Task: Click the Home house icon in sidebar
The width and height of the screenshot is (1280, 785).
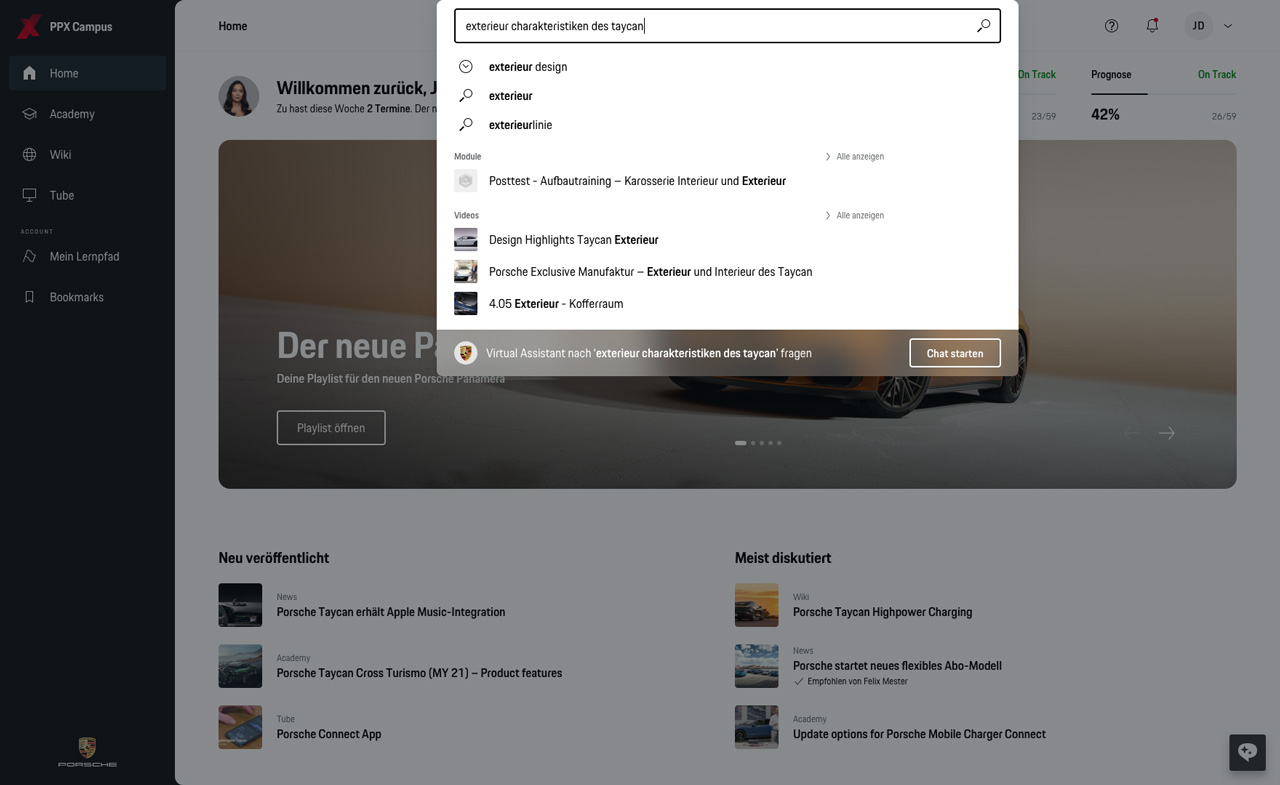Action: tap(30, 73)
